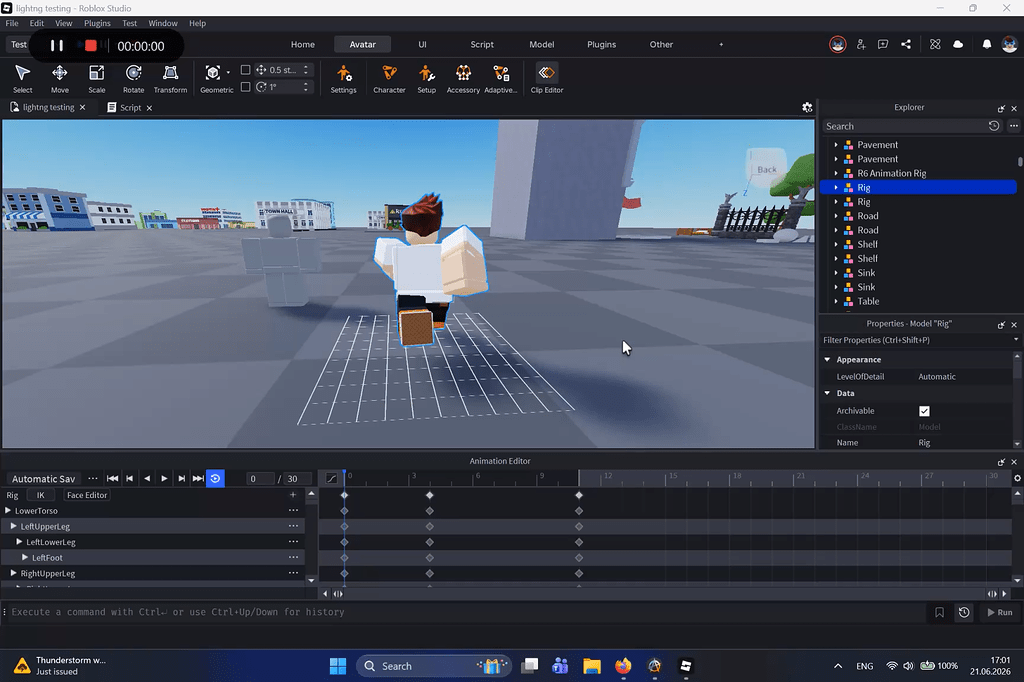The height and width of the screenshot is (682, 1024).
Task: Collapse the Appearance properties section
Action: (827, 359)
